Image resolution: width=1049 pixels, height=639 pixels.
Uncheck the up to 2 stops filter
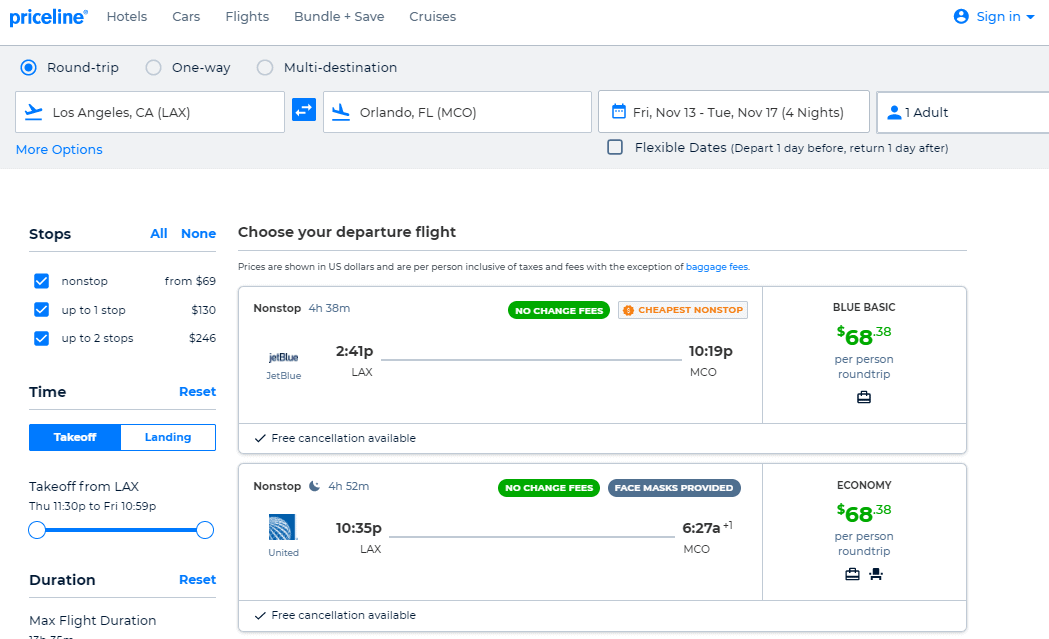(41, 338)
